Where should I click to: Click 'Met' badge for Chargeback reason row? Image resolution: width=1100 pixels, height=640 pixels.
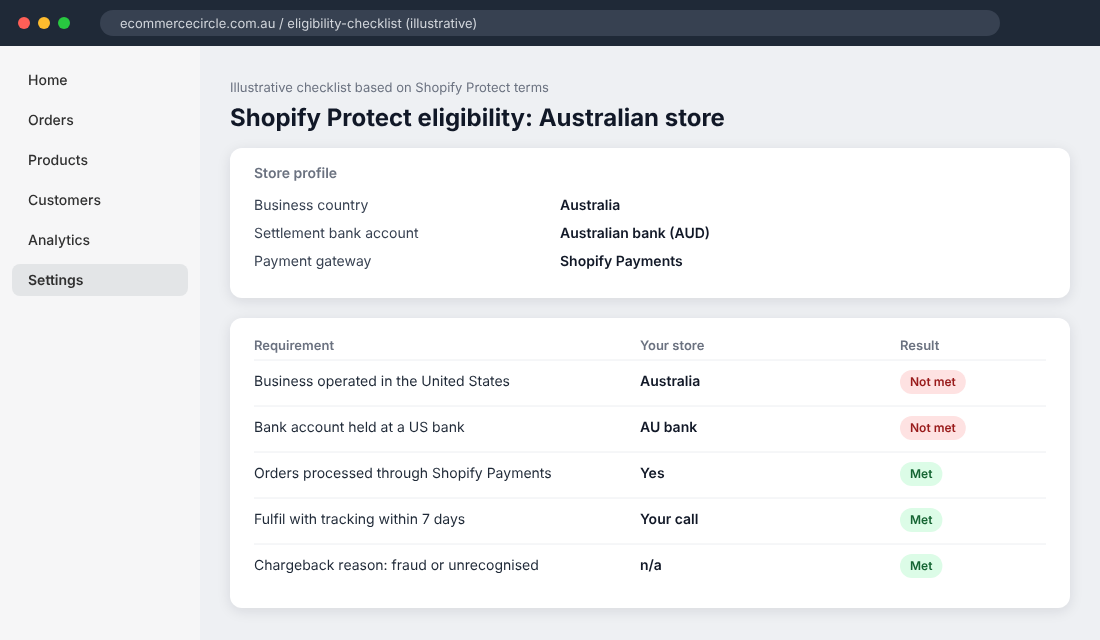(921, 566)
